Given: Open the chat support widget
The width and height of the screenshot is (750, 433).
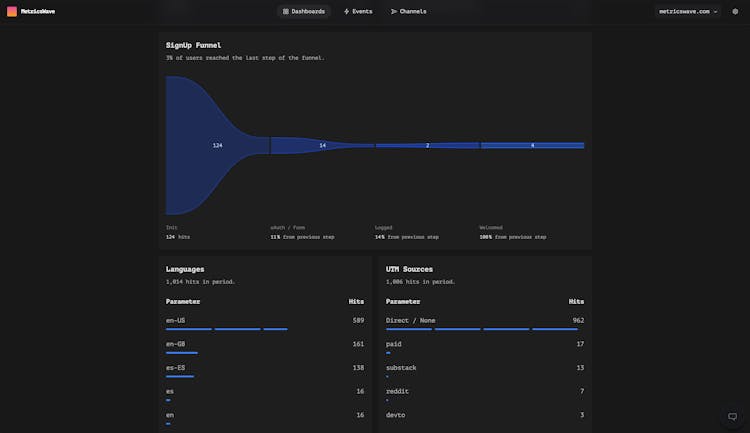Looking at the screenshot, I should [732, 416].
